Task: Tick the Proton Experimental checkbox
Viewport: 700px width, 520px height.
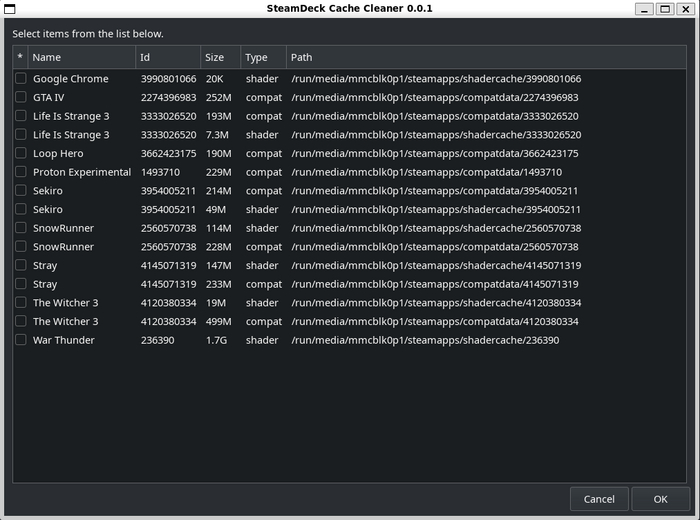Action: coord(21,172)
